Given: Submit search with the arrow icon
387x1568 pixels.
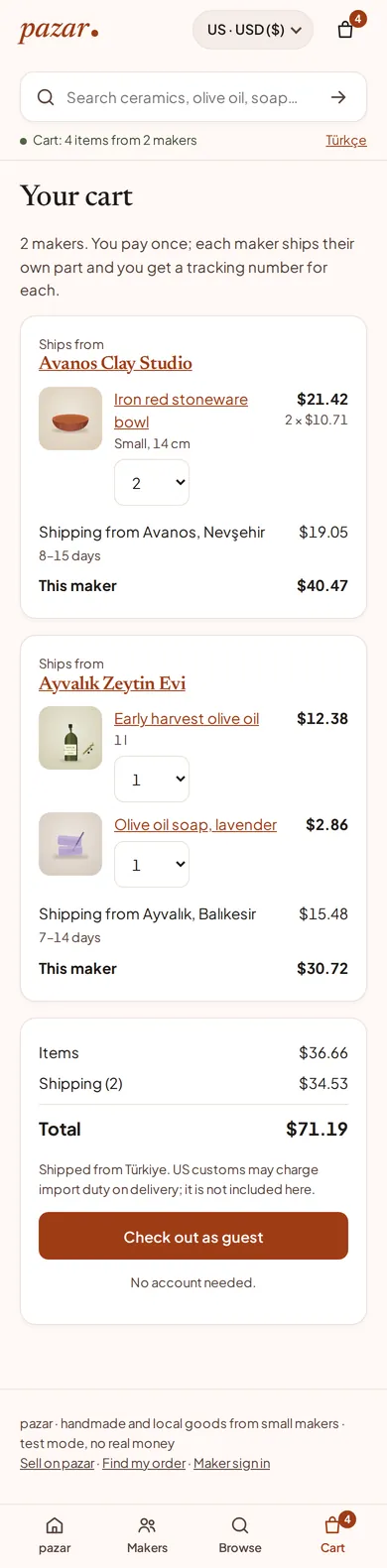Looking at the screenshot, I should pyautogui.click(x=338, y=97).
